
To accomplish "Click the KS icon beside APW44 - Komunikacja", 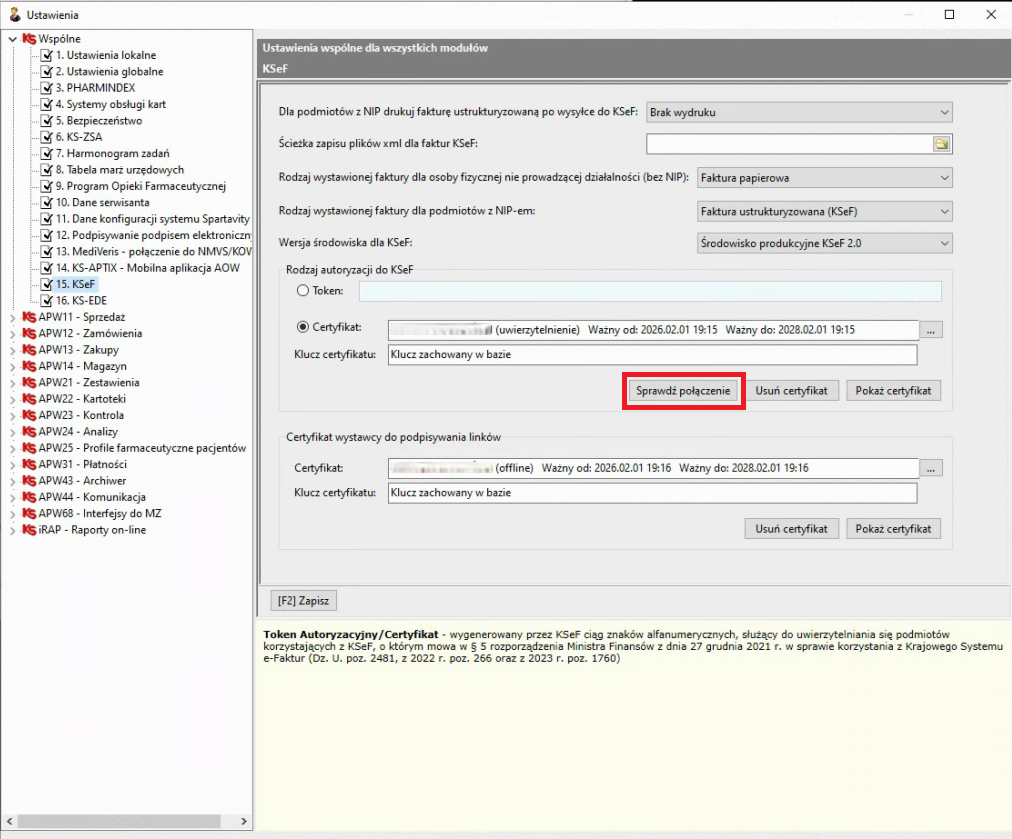I will (29, 497).
